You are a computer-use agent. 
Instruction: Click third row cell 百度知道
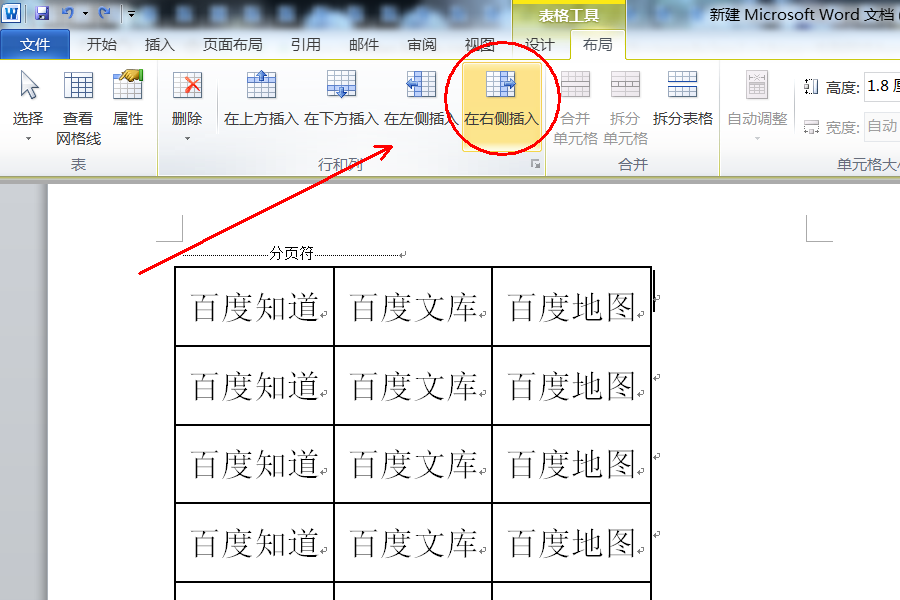click(x=254, y=464)
